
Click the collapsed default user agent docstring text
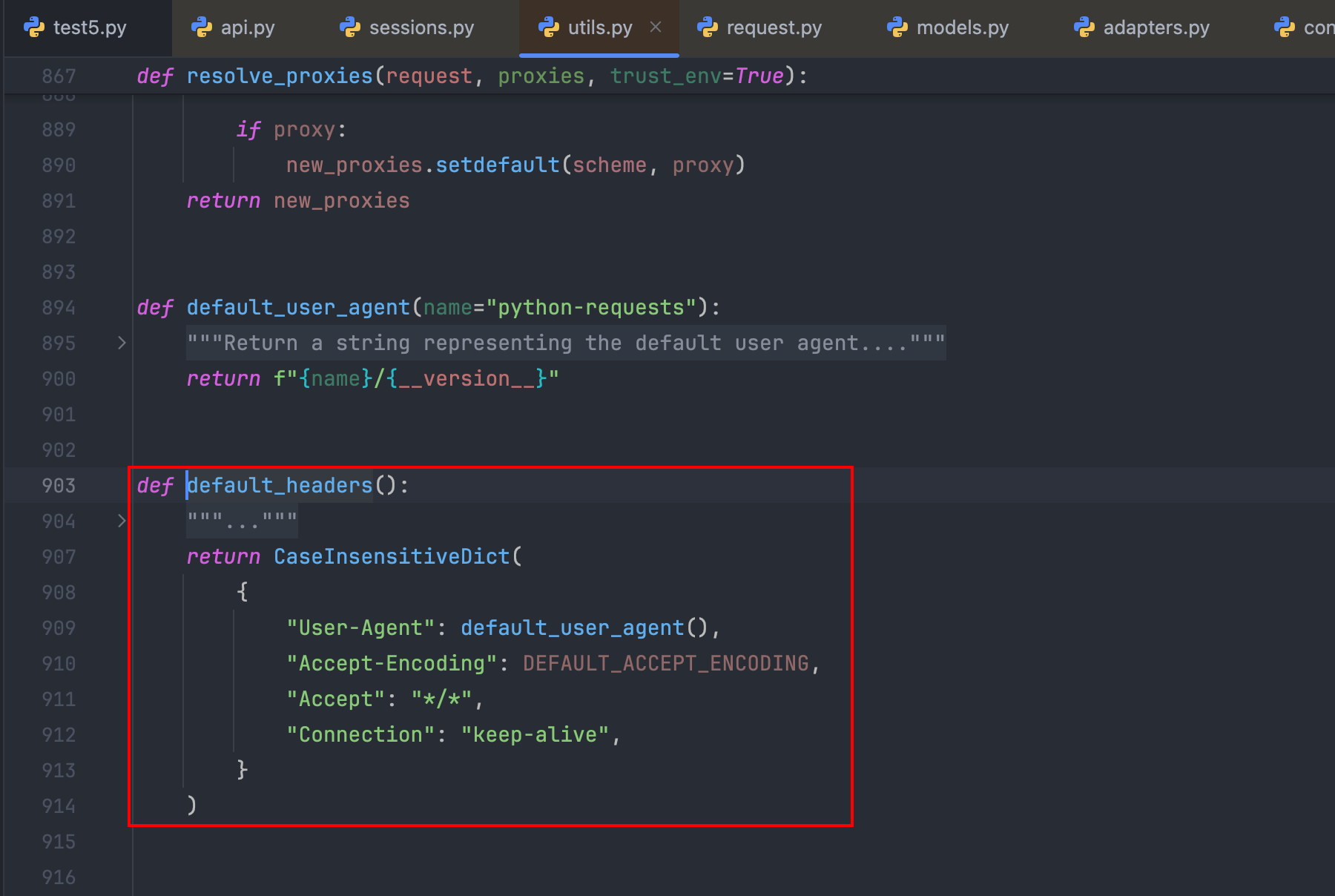click(565, 343)
